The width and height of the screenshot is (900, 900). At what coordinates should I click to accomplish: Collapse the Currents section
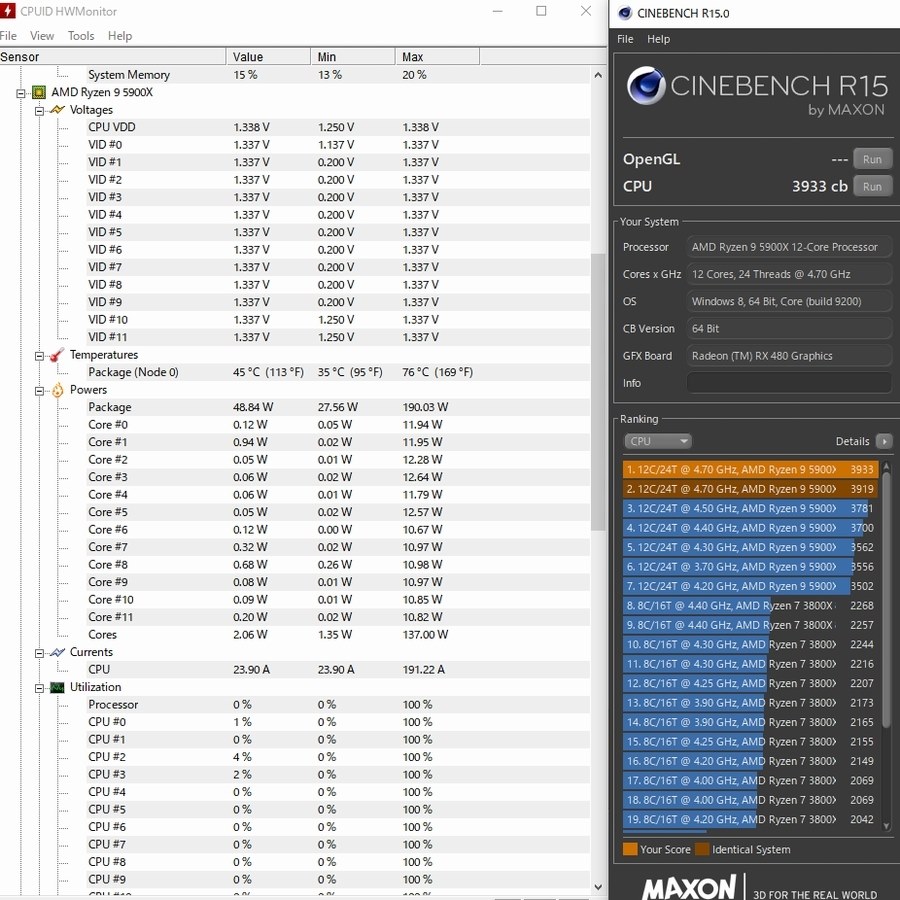click(x=39, y=653)
